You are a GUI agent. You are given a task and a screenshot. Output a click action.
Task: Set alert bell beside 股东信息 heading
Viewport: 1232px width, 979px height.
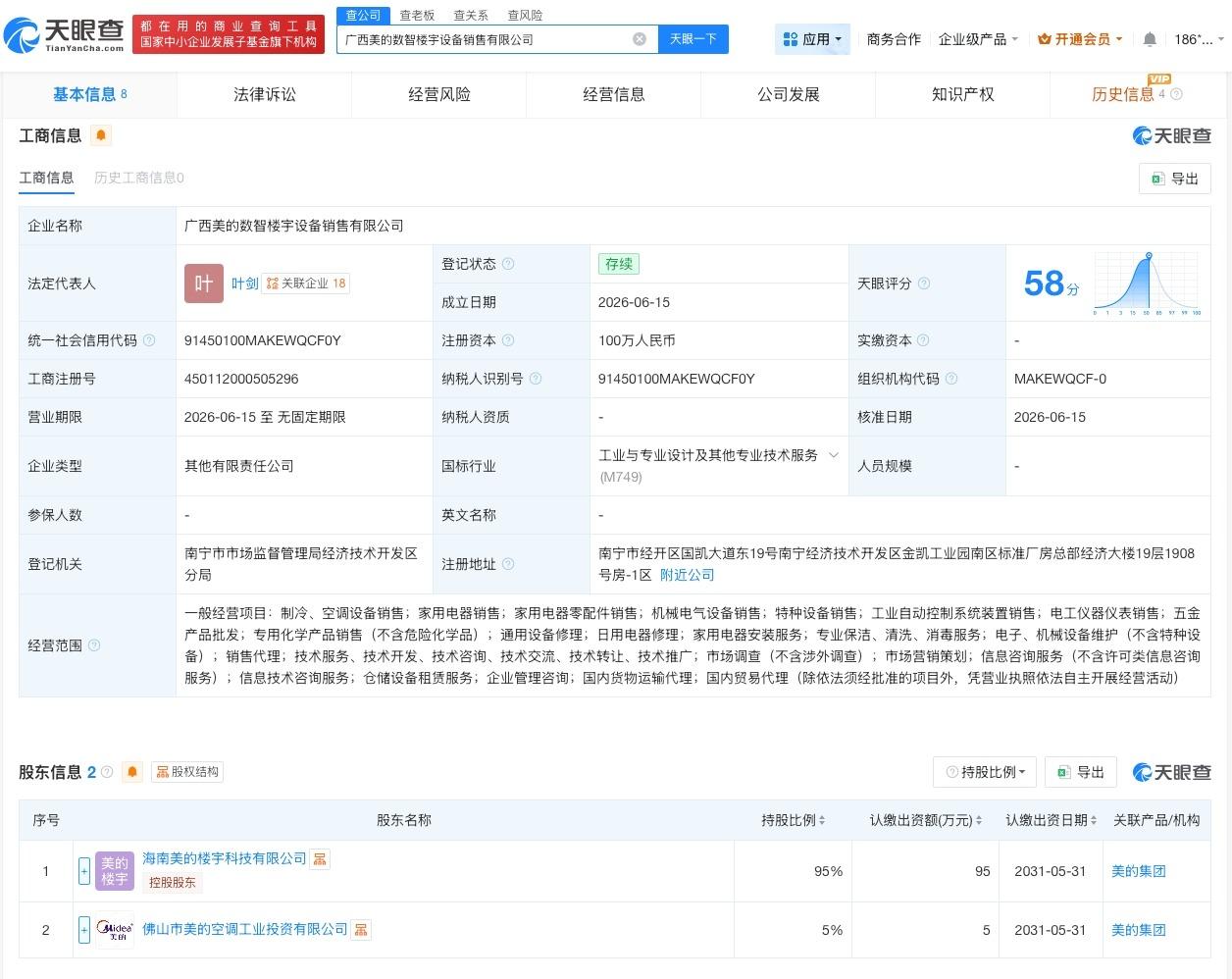coord(132,772)
